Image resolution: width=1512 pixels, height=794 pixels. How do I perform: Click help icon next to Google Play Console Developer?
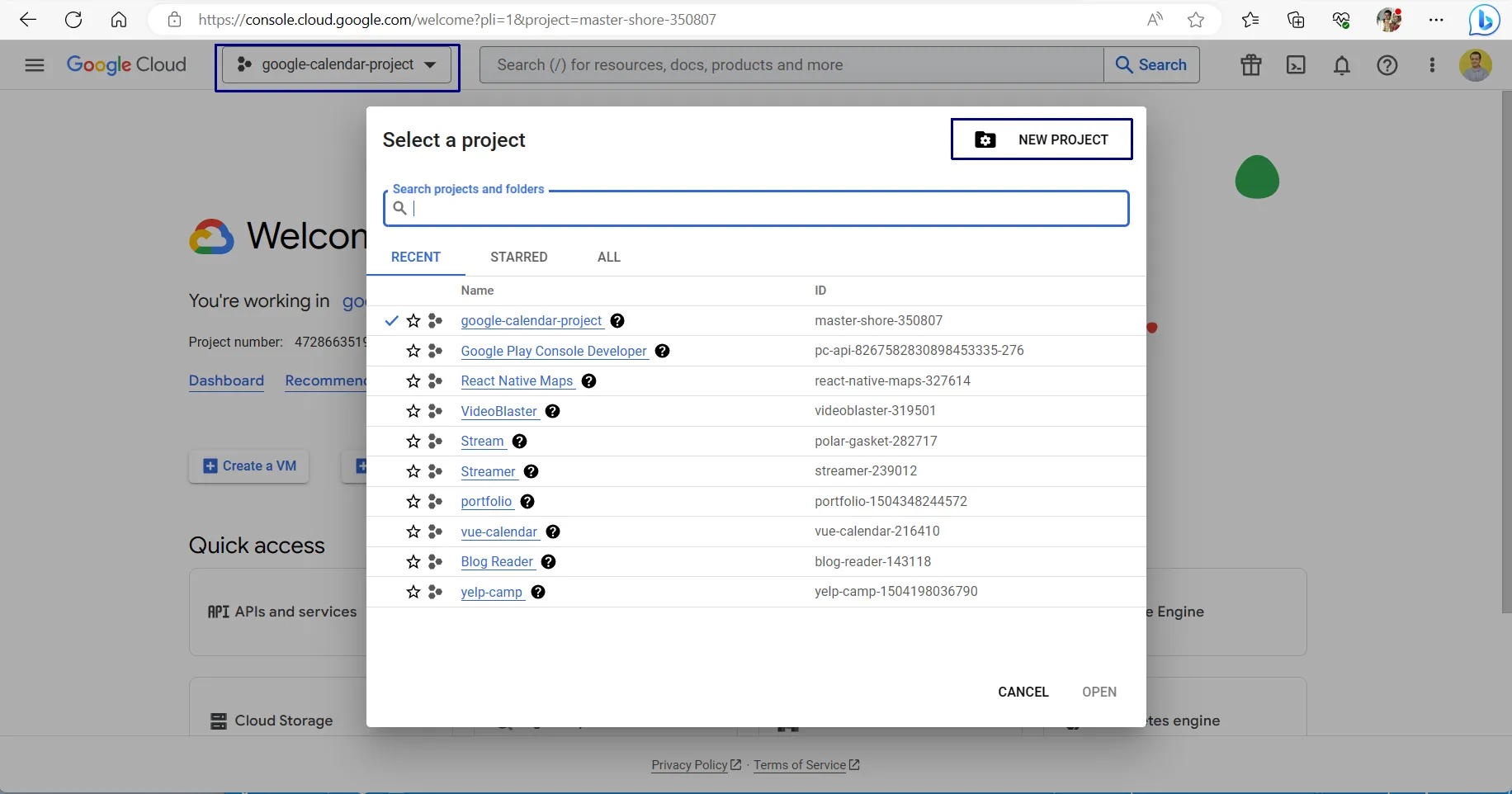click(662, 351)
